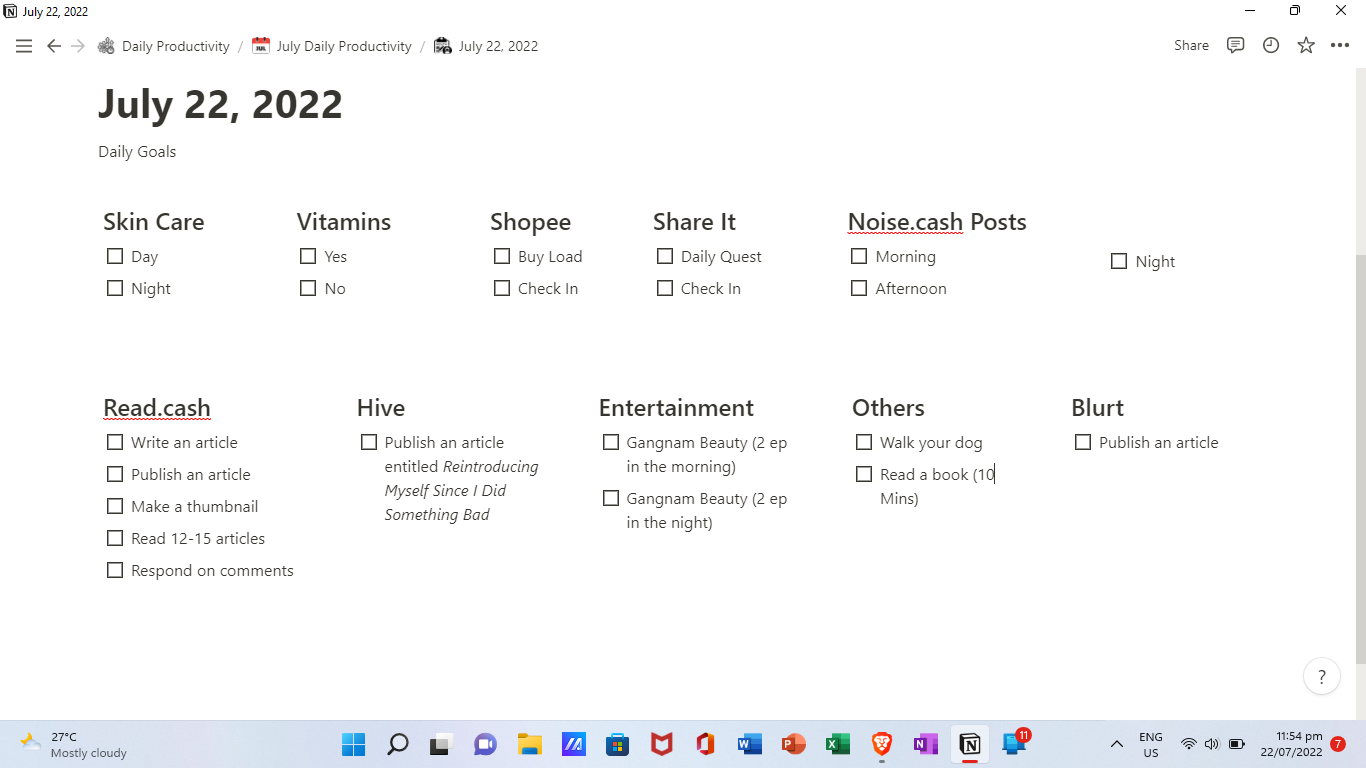Click the battery tray icon
1366x768 pixels.
click(1236, 744)
